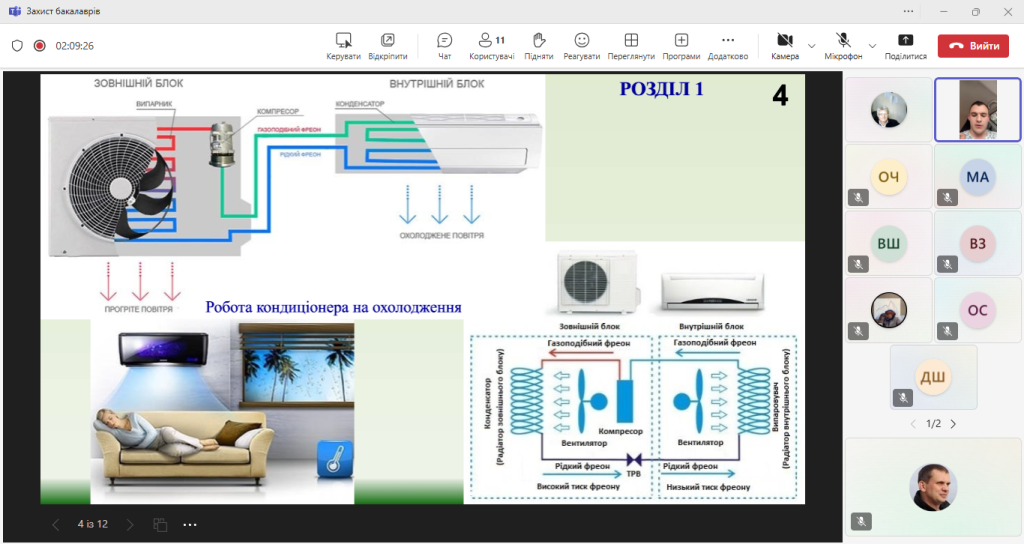Screen dimensions: 1024x544
Task: Open Додатково more options menu
Action: pyautogui.click(x=727, y=45)
